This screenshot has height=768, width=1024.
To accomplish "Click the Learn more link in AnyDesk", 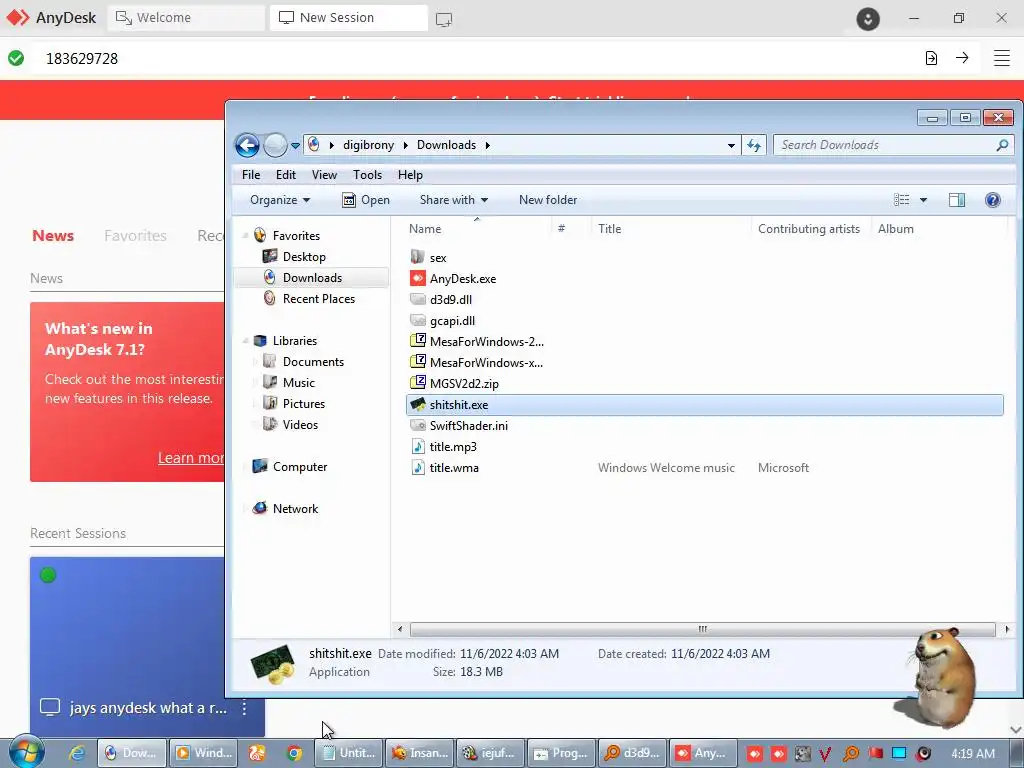I will [x=191, y=458].
